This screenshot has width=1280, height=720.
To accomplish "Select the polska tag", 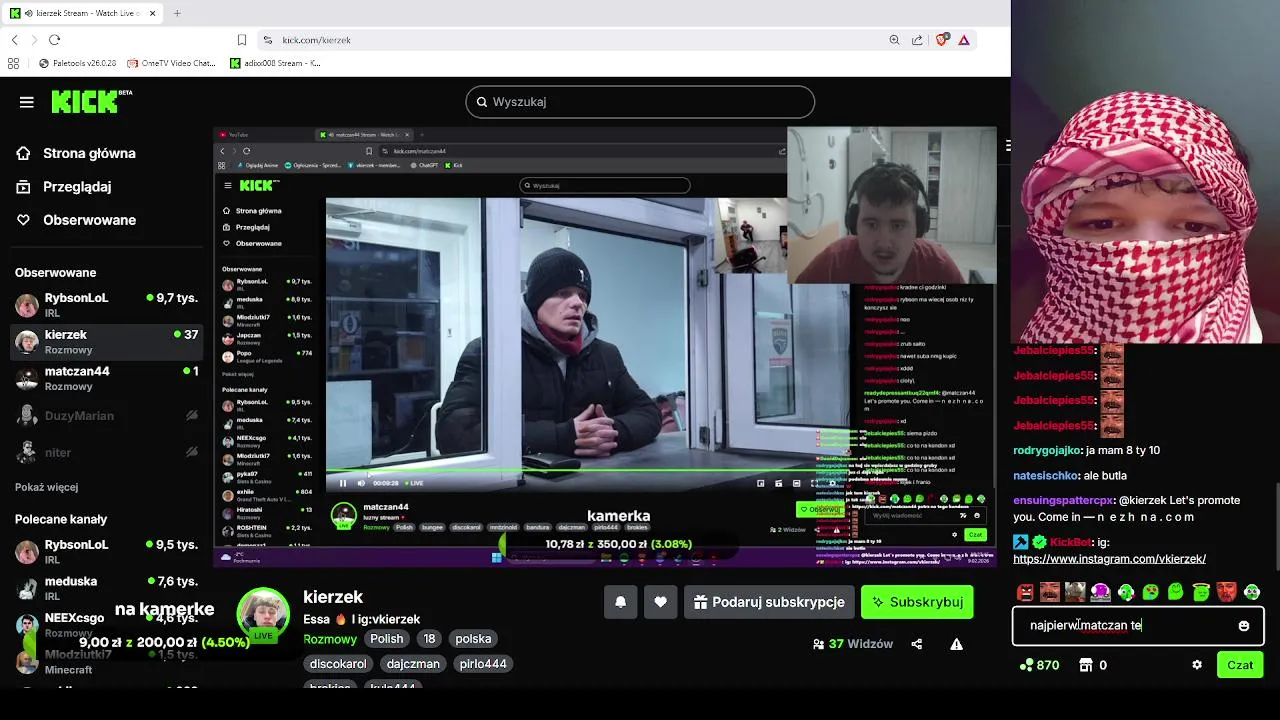I will click(473, 639).
